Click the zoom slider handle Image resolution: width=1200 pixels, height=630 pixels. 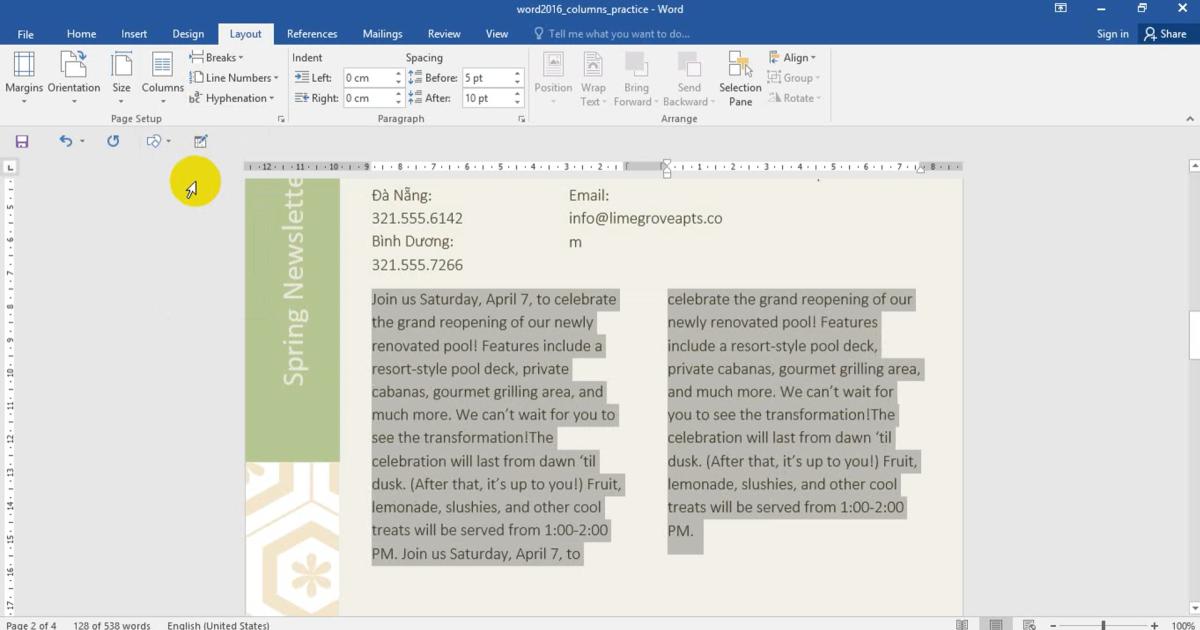pos(1103,625)
